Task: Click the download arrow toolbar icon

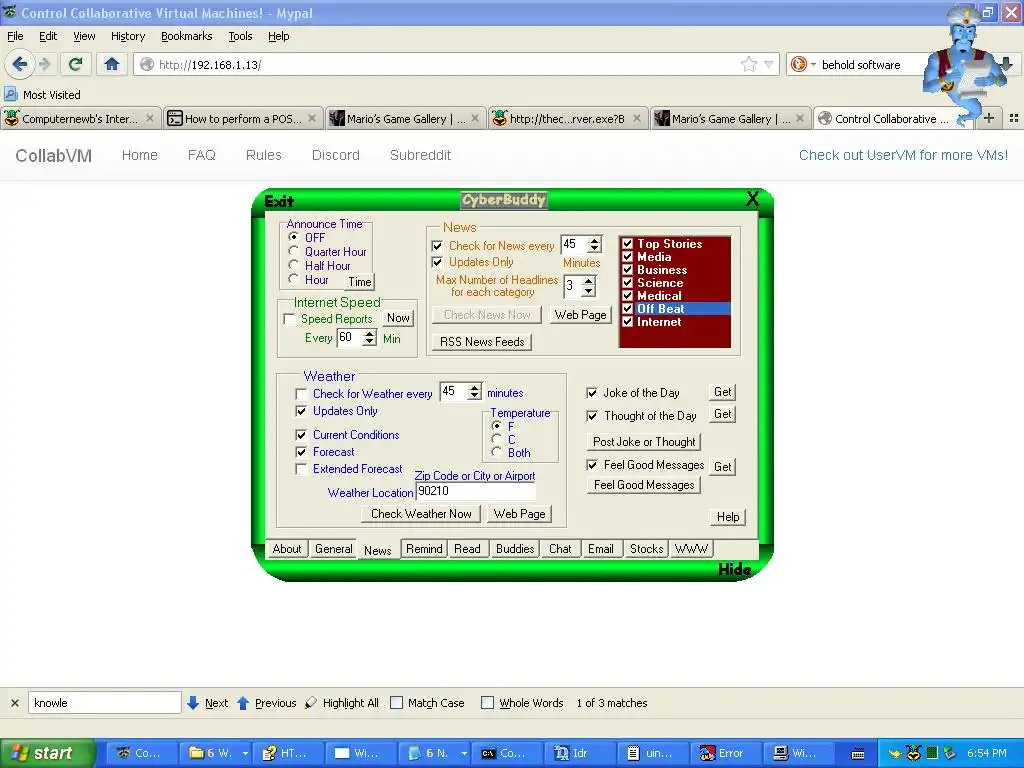Action: pyautogui.click(x=1006, y=64)
